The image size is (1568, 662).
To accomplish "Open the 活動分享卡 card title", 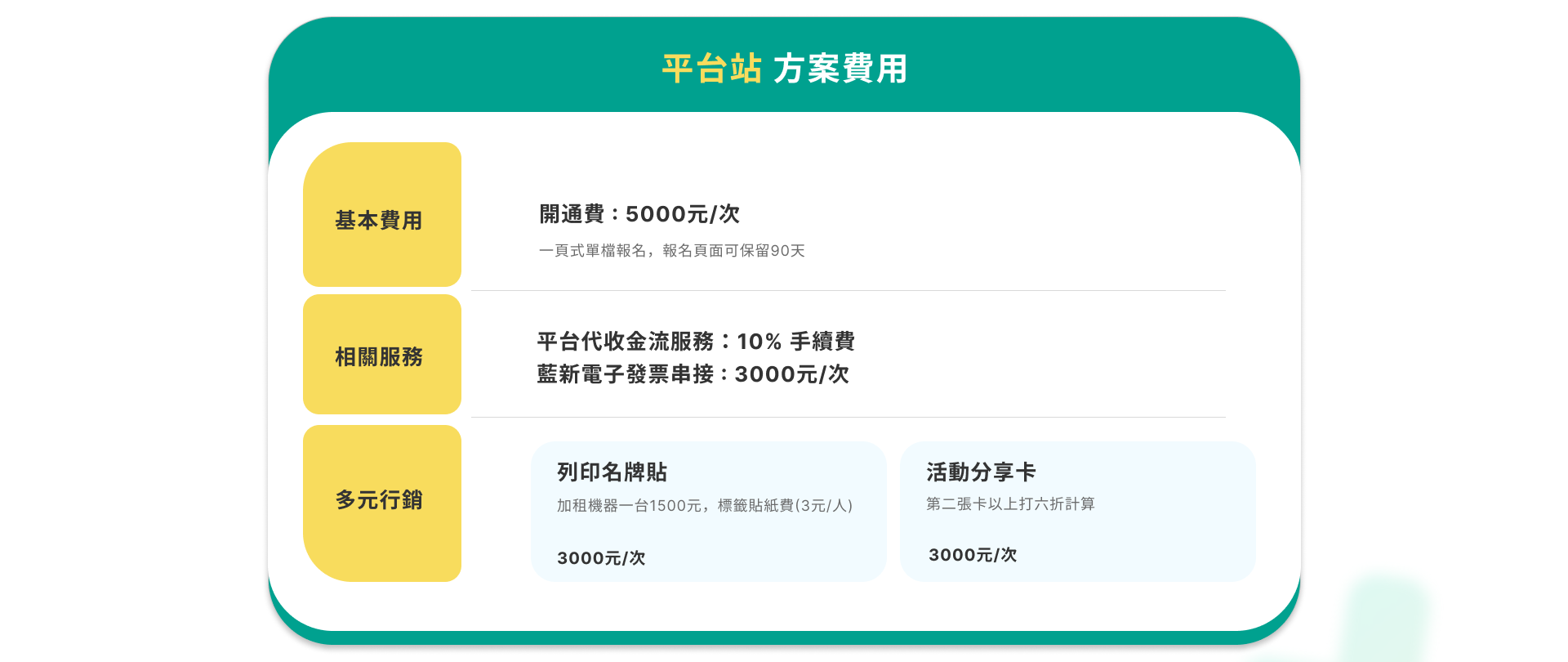I will [x=981, y=472].
